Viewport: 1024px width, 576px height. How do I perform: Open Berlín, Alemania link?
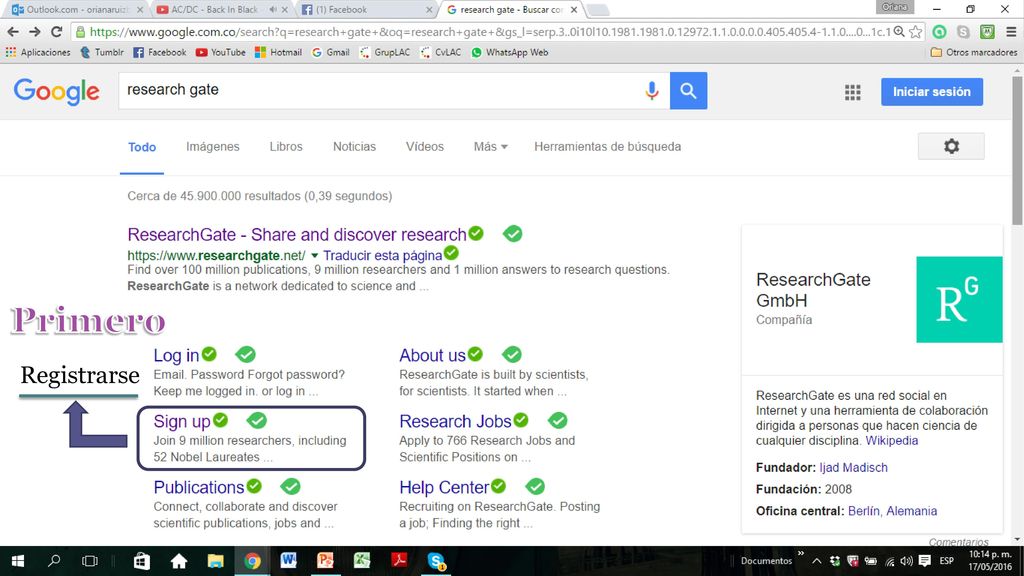[x=892, y=511]
